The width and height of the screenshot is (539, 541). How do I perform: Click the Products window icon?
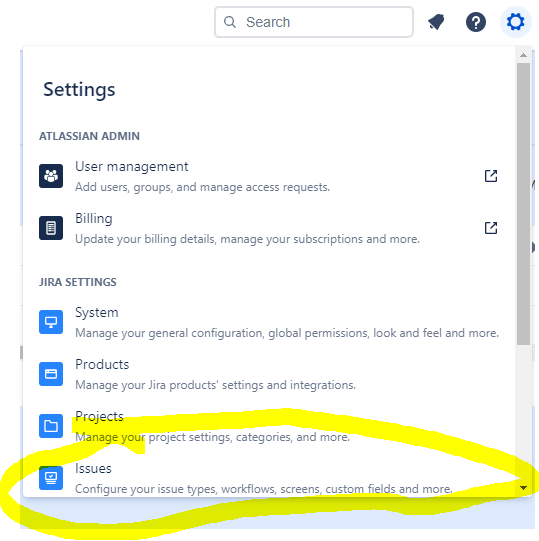tap(51, 374)
